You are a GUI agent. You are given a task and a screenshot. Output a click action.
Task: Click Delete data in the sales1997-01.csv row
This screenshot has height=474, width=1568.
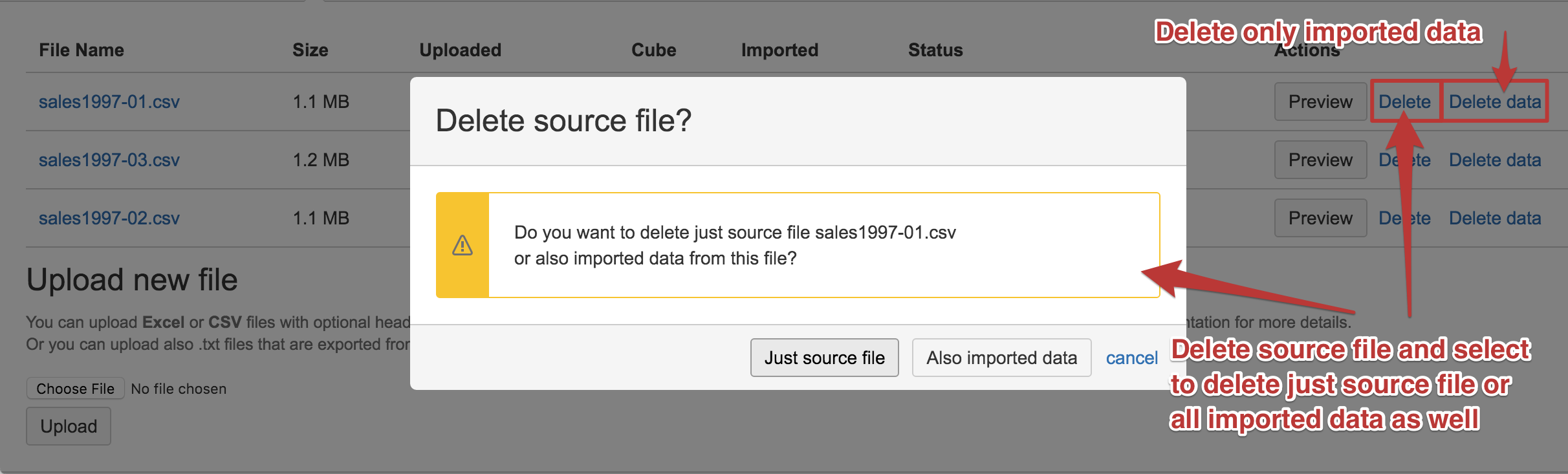1494,102
